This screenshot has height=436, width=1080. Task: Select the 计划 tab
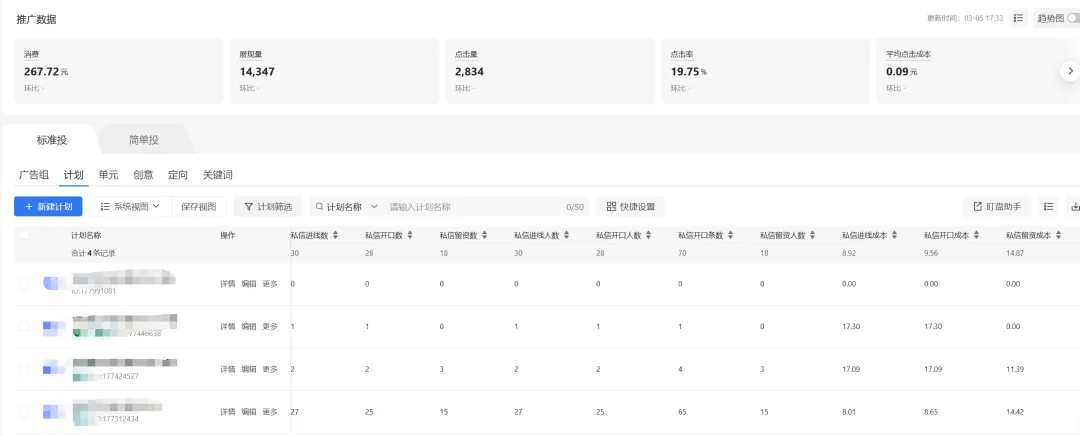coord(74,175)
